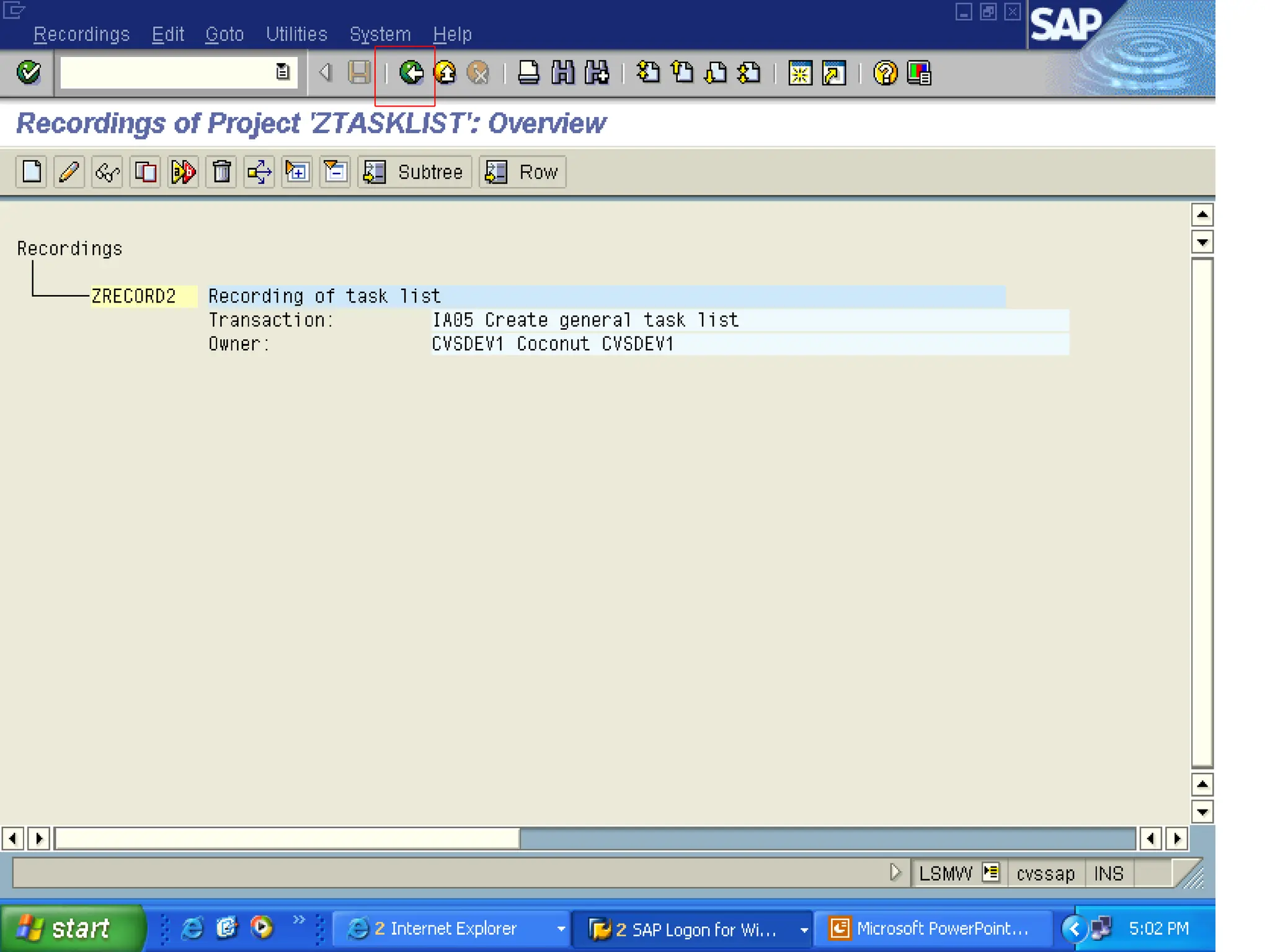Select the ZRECORD2 tree node
1270x952 pixels.
pos(134,296)
